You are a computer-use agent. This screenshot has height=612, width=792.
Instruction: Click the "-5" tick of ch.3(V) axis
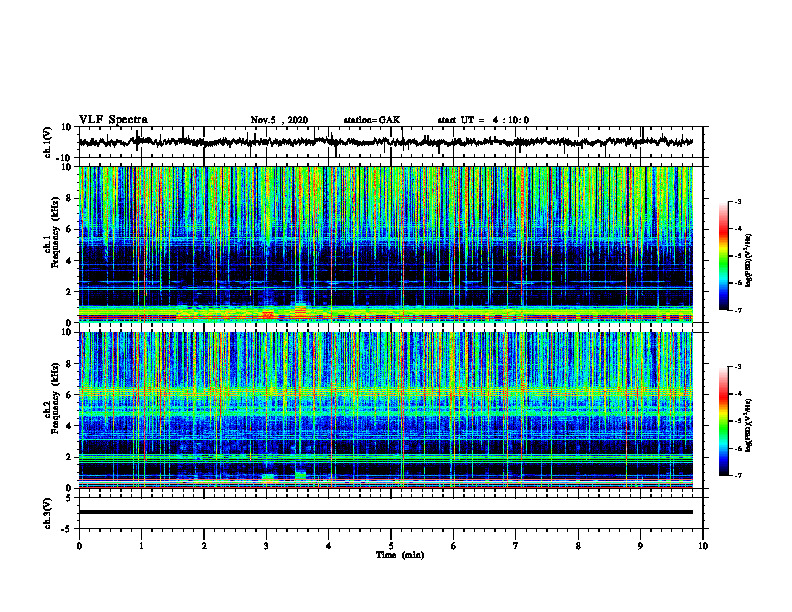point(67,529)
